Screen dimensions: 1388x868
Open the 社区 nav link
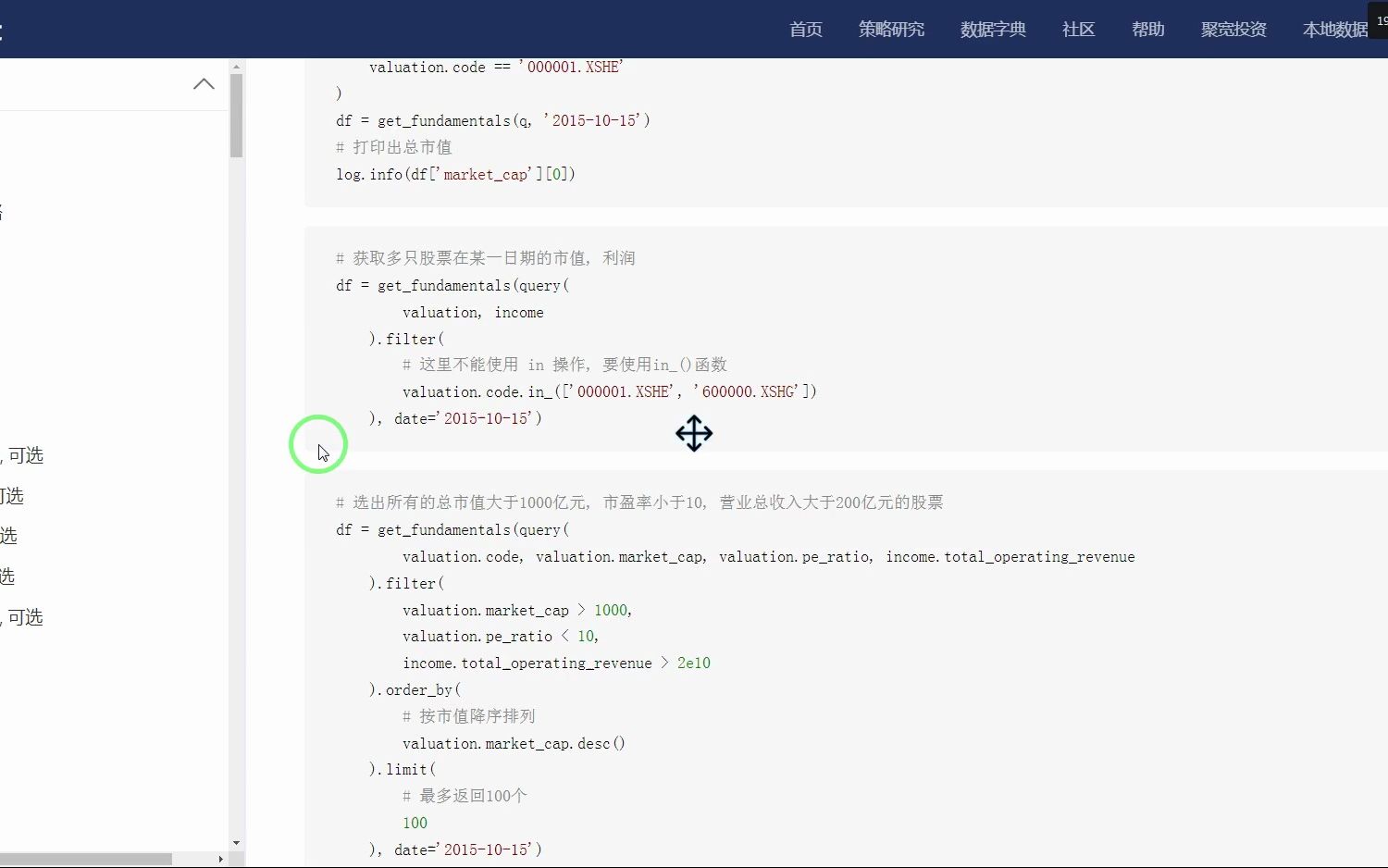(1078, 30)
